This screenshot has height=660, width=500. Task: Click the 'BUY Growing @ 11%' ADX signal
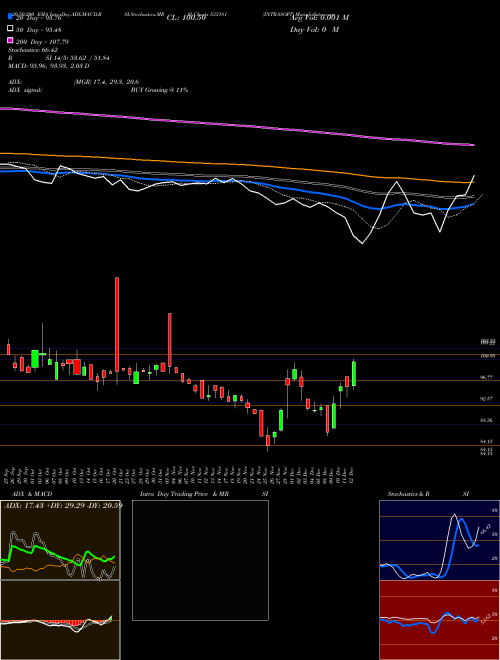159,90
